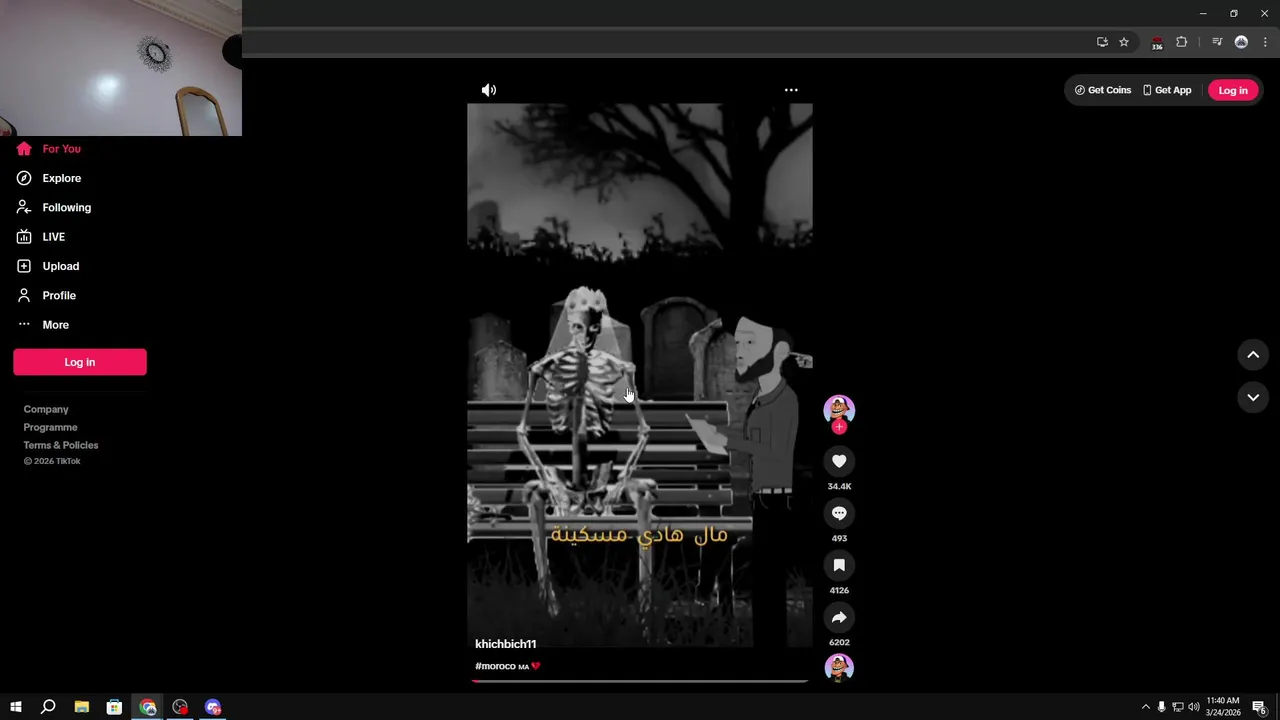Open the video's three-dot options menu

[791, 90]
